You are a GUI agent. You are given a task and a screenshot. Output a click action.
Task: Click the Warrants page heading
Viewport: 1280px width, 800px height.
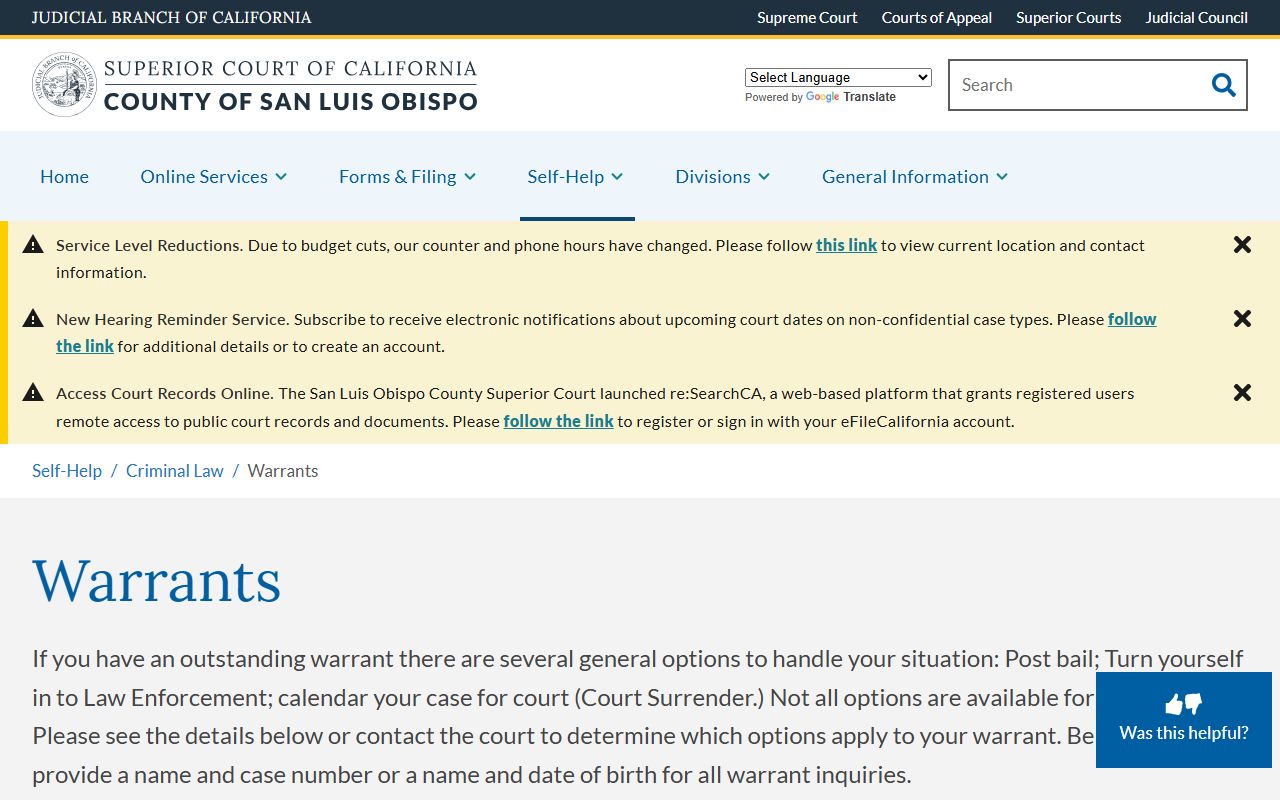[x=157, y=580]
